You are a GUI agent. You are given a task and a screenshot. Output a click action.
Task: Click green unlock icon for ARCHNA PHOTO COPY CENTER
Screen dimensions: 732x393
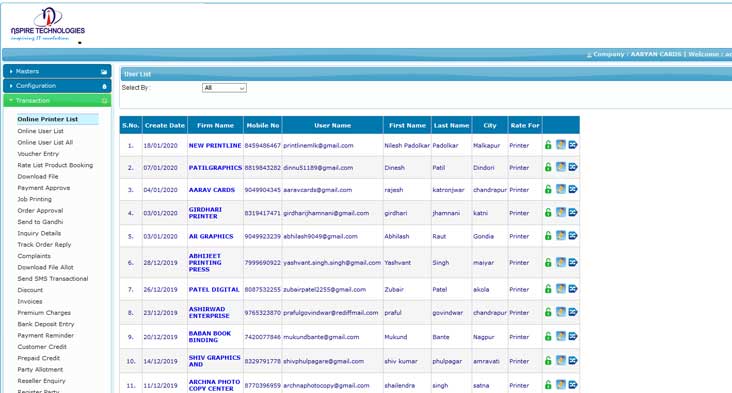(548, 385)
